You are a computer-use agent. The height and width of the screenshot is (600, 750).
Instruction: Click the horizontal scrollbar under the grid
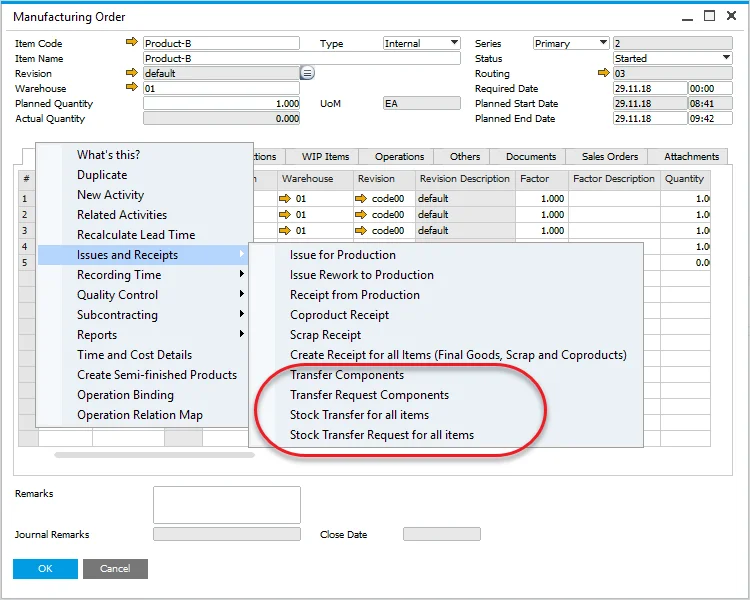[154, 455]
